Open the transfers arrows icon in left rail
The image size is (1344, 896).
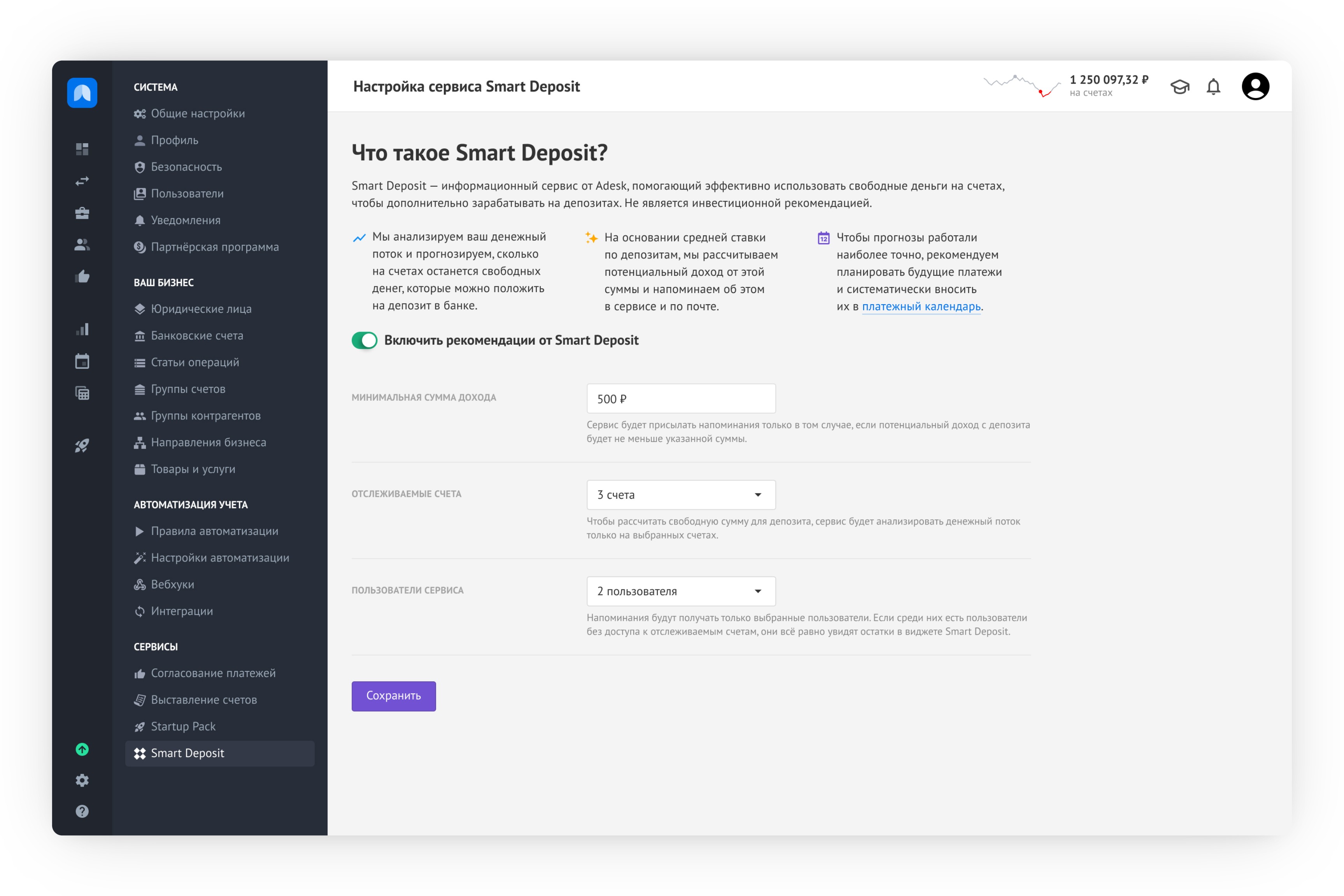tap(82, 181)
